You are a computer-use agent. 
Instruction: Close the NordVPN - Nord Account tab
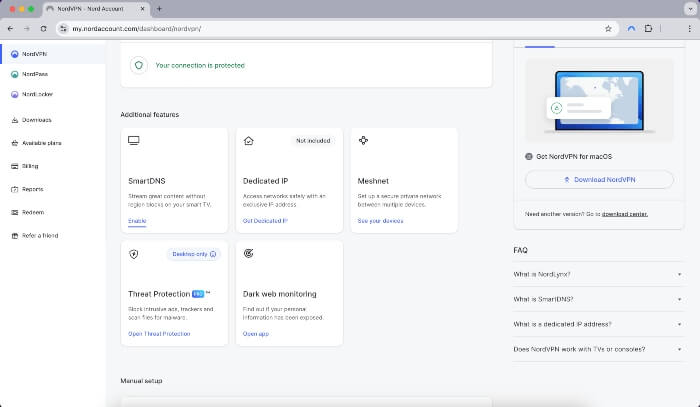[142, 8]
